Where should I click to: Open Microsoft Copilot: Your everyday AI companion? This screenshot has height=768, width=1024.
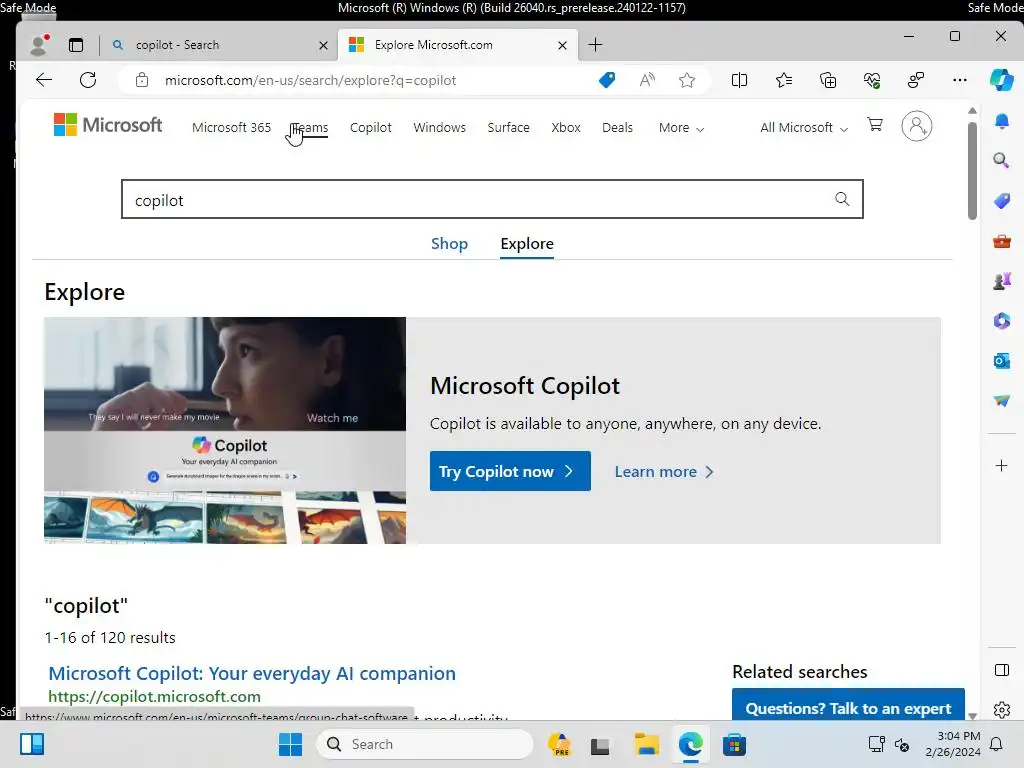point(252,673)
